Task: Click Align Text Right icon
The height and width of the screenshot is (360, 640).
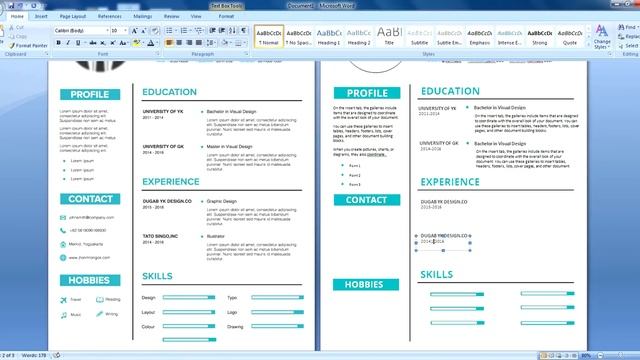Action: pyautogui.click(x=189, y=43)
